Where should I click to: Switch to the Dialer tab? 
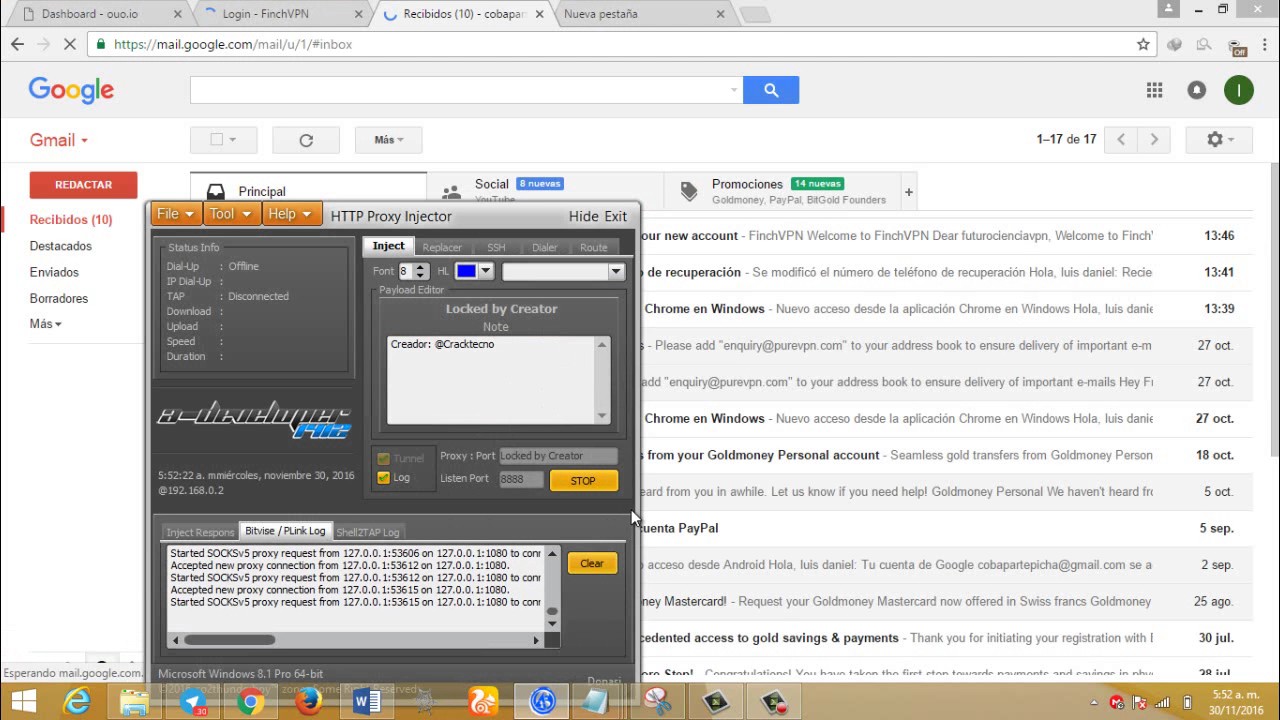(x=545, y=247)
